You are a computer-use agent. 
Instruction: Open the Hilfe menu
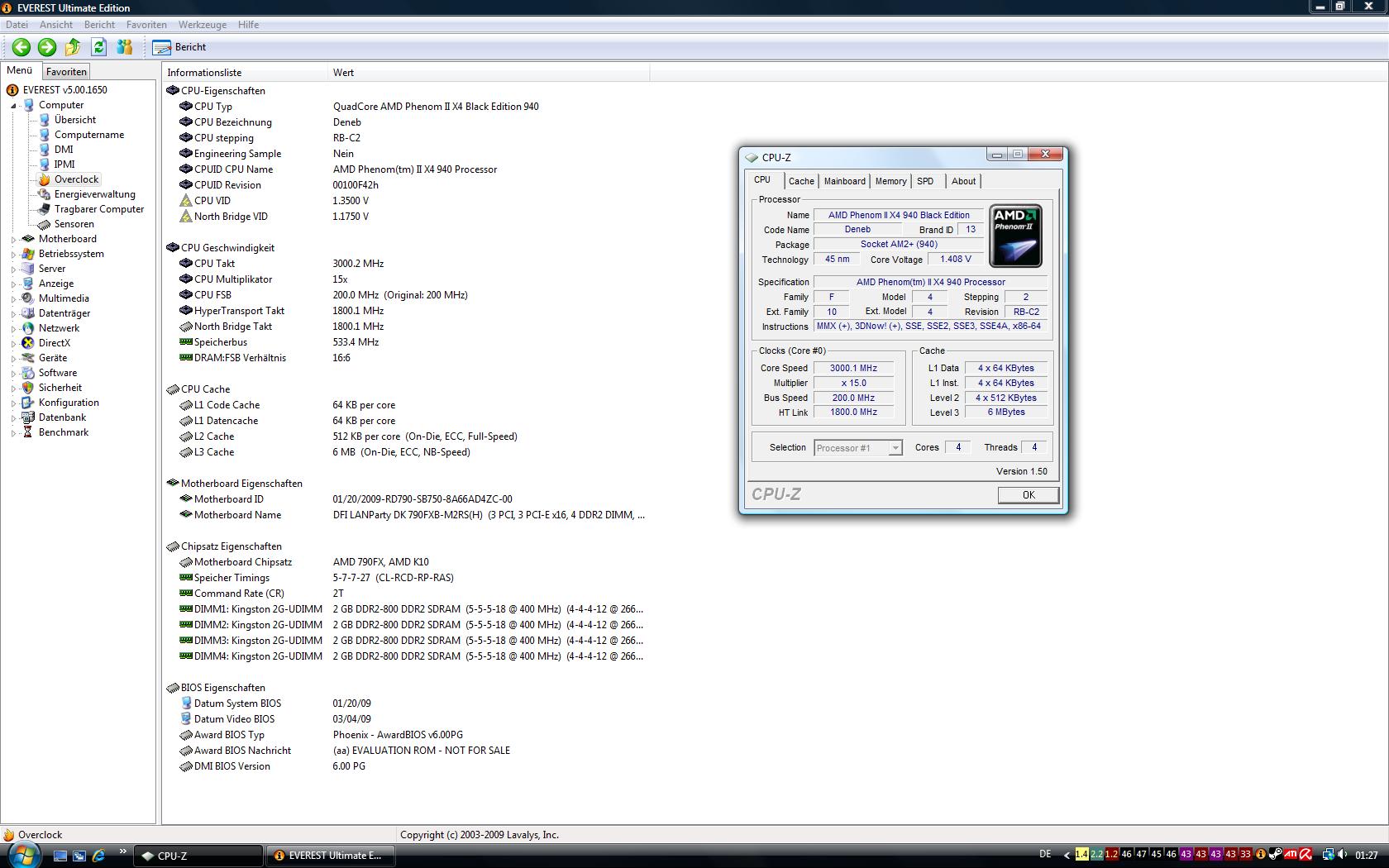(248, 25)
